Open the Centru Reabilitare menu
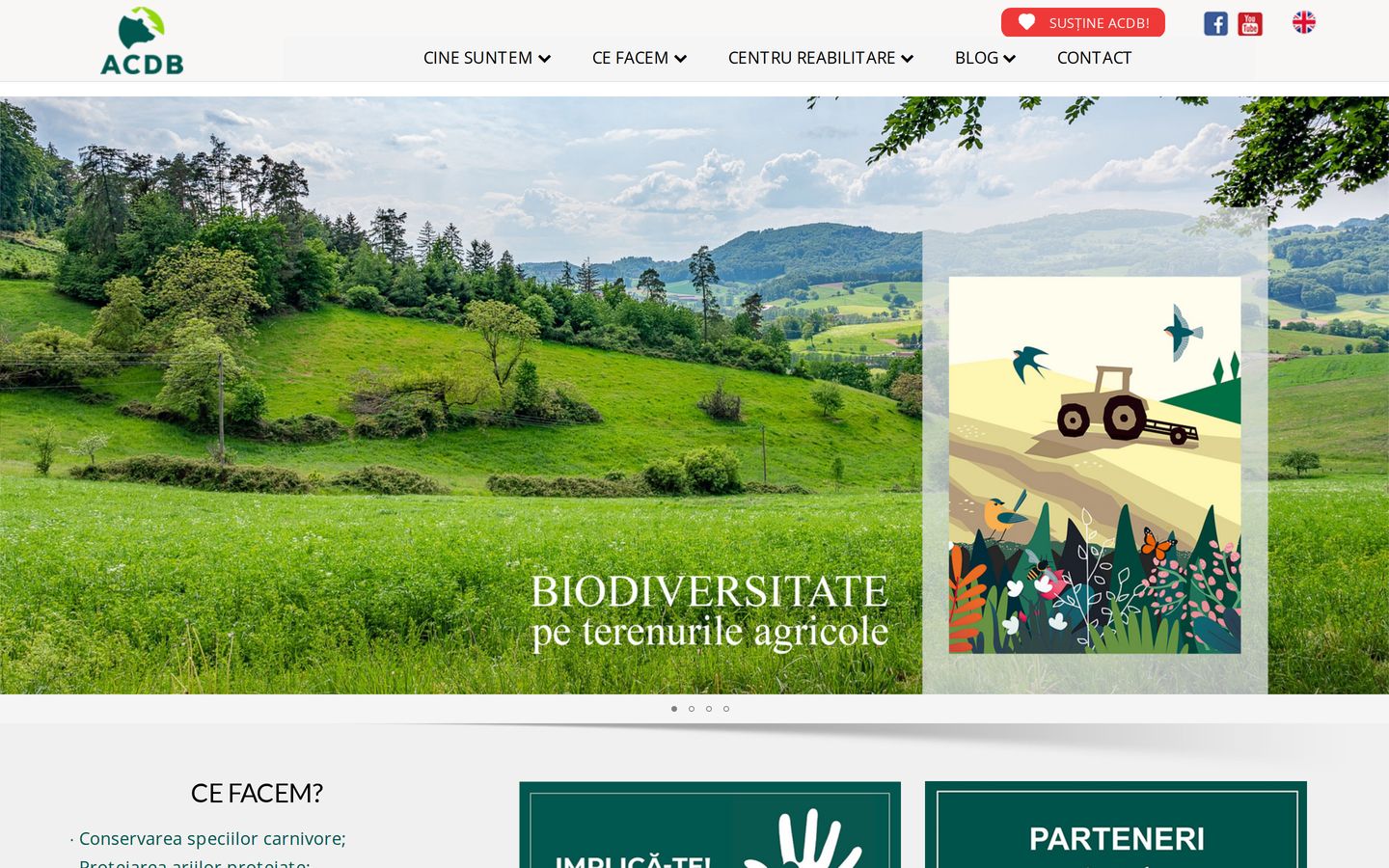1389x868 pixels. (x=821, y=58)
